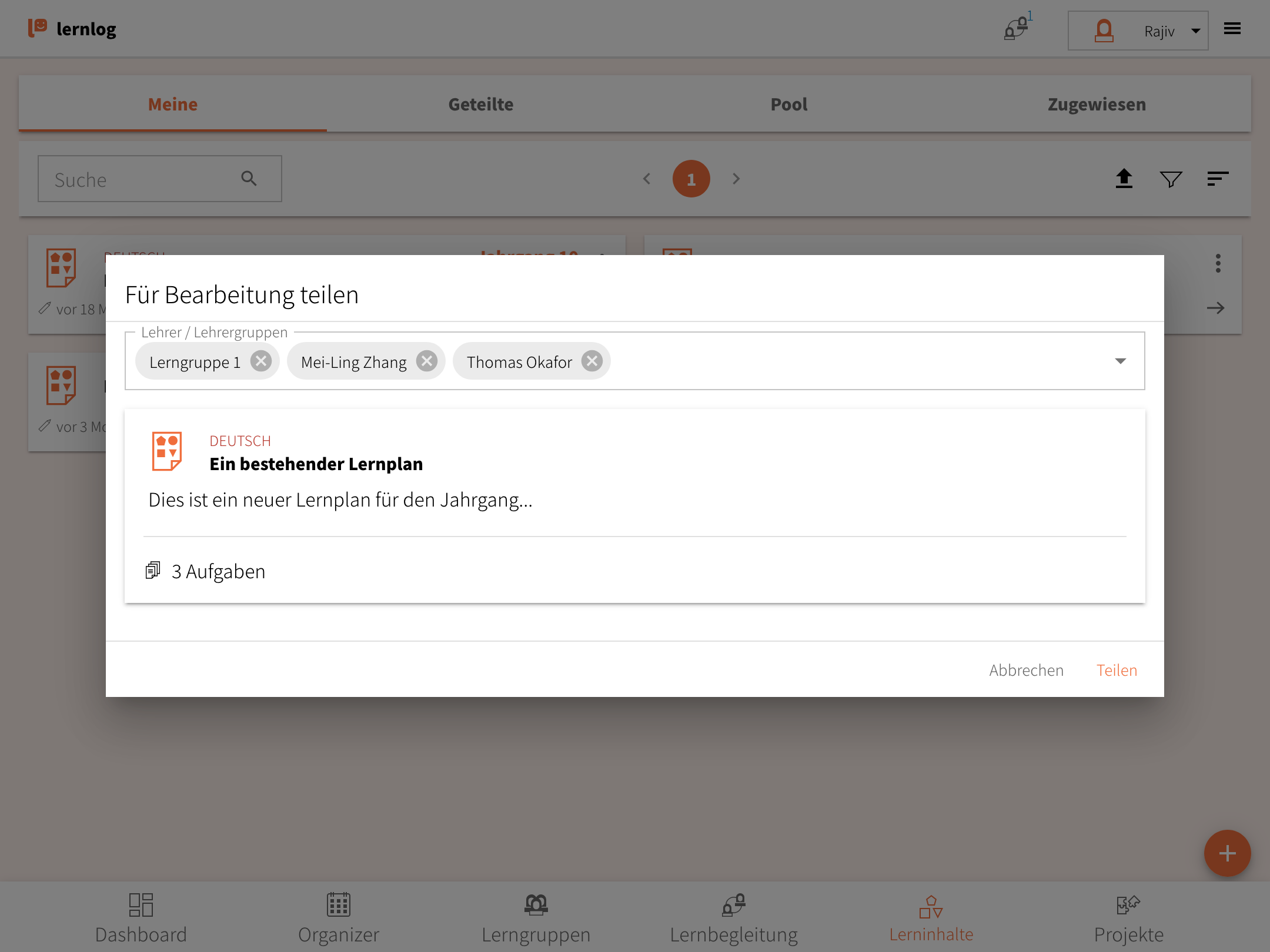
Task: Switch to the Geteilte tab
Action: [x=480, y=104]
